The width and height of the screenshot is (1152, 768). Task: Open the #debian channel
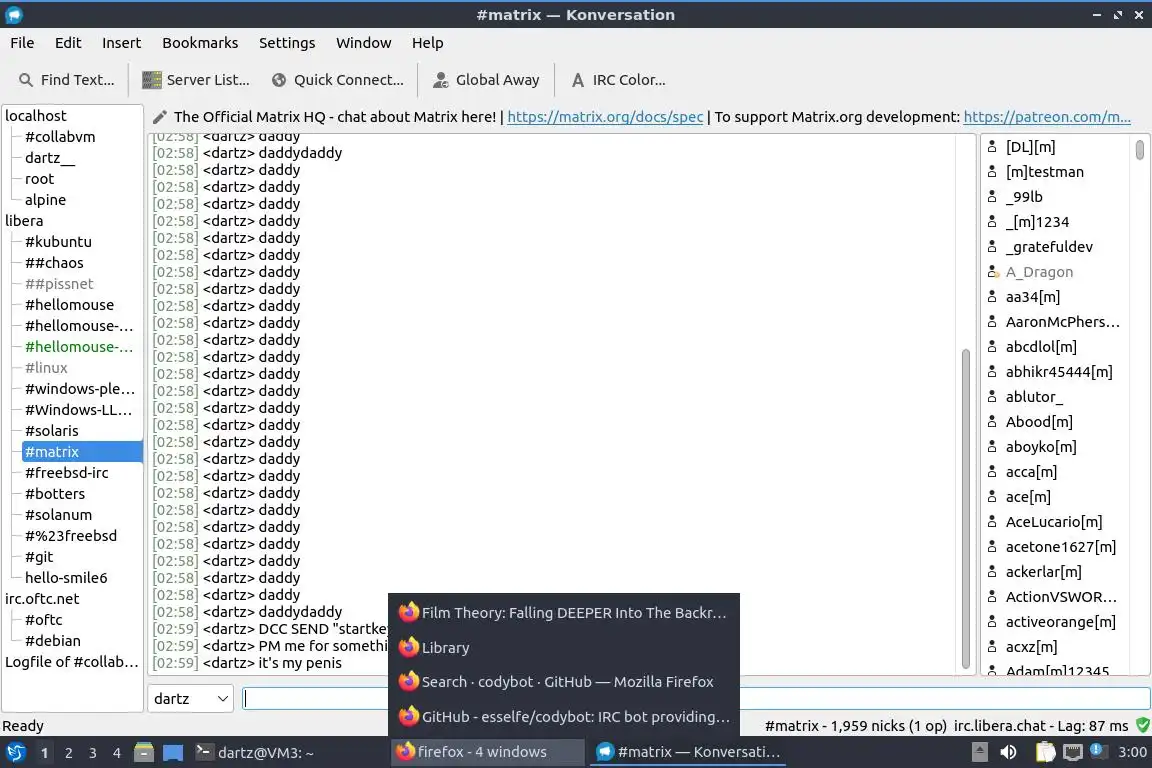pos(52,641)
